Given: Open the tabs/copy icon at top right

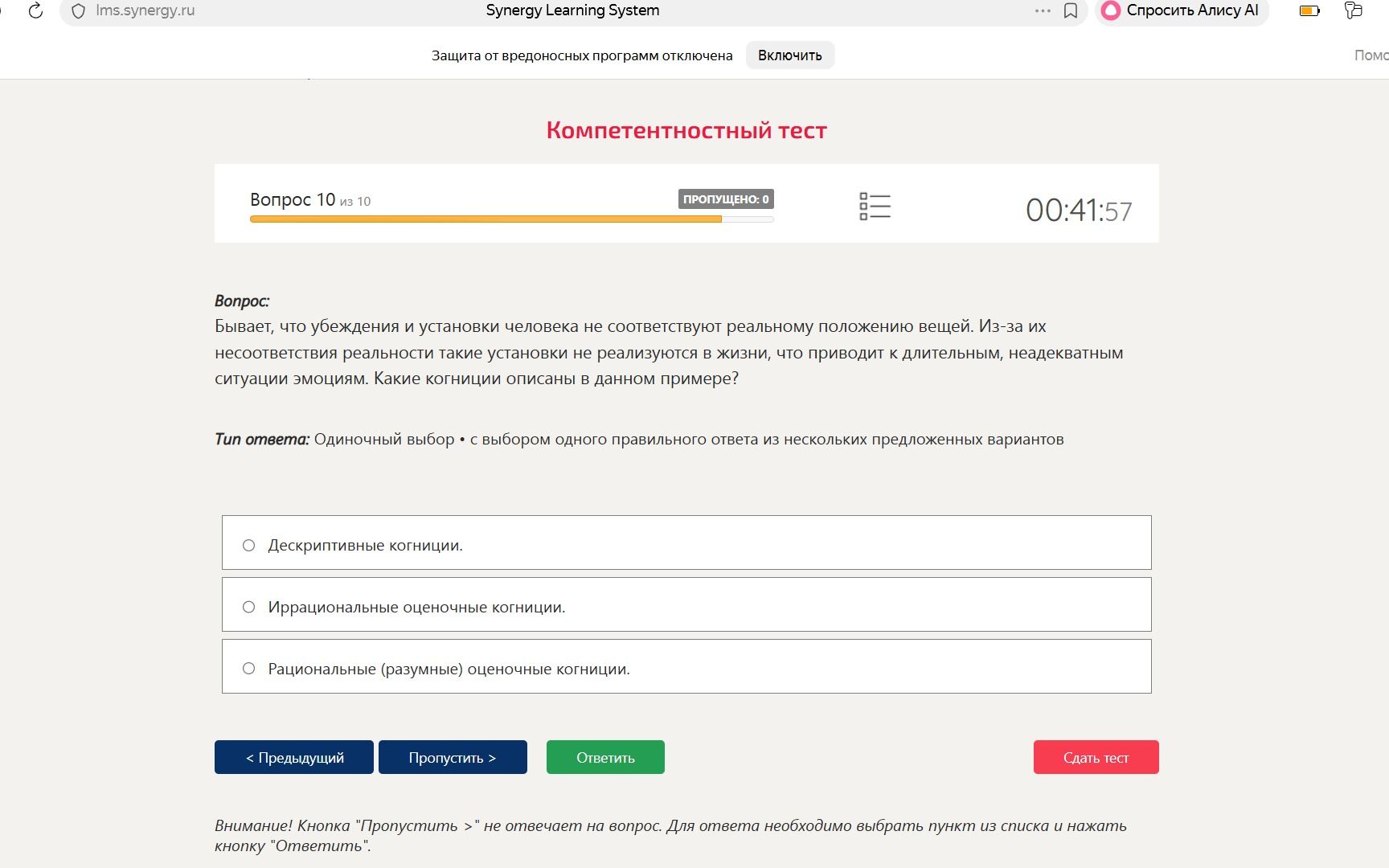Looking at the screenshot, I should (1354, 10).
